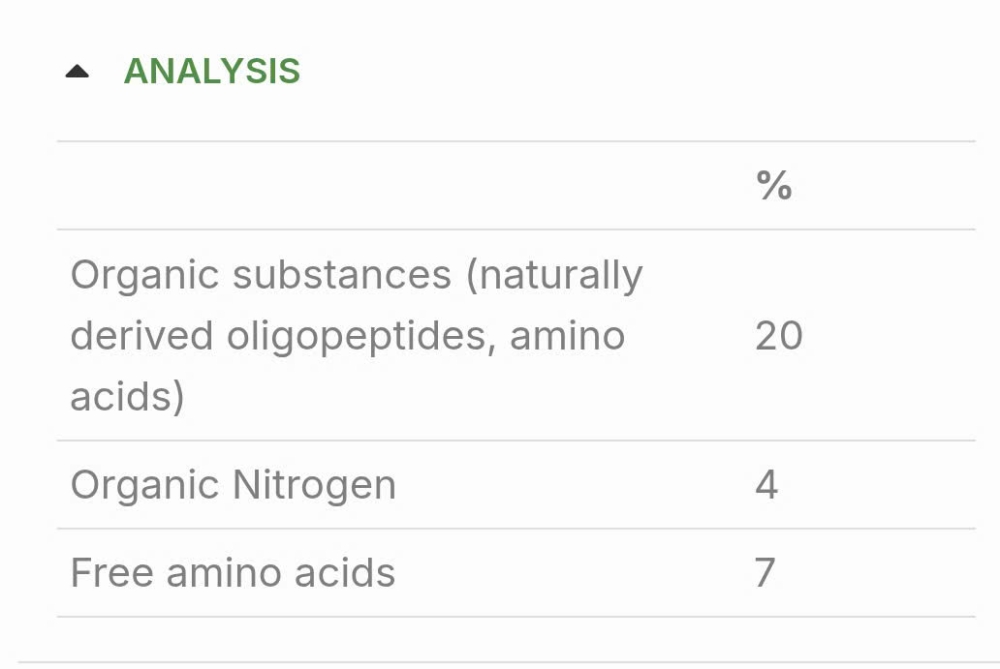Click the text acids) on third line

[128, 397]
